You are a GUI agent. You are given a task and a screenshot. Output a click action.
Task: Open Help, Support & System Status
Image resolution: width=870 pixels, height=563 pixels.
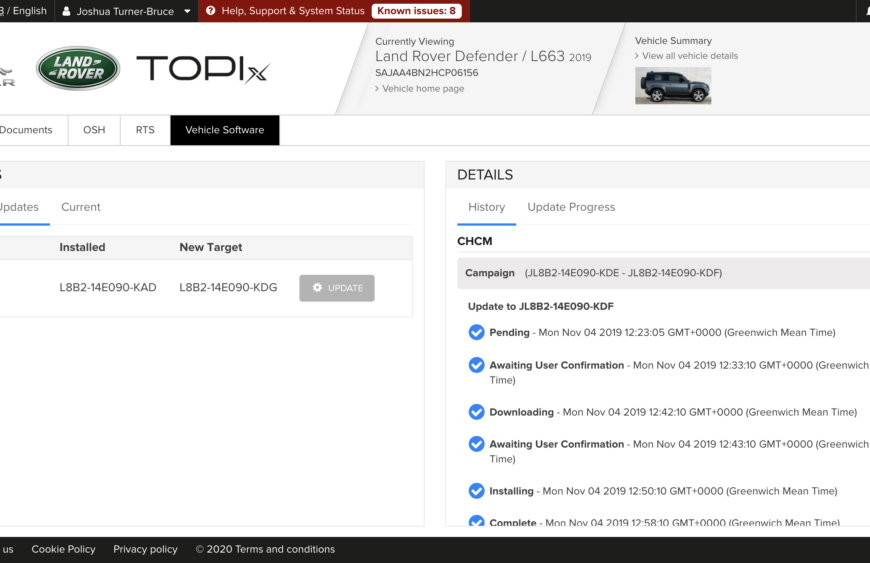[293, 11]
